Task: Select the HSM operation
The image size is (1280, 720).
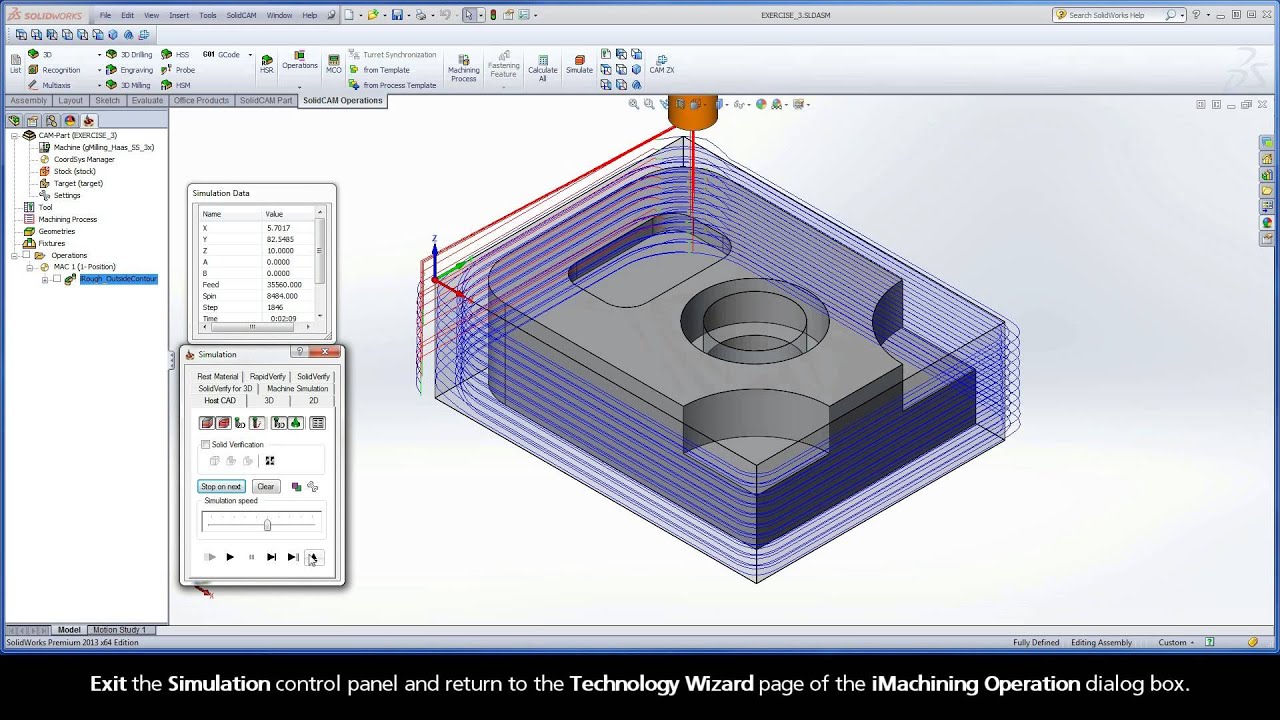Action: tap(176, 85)
